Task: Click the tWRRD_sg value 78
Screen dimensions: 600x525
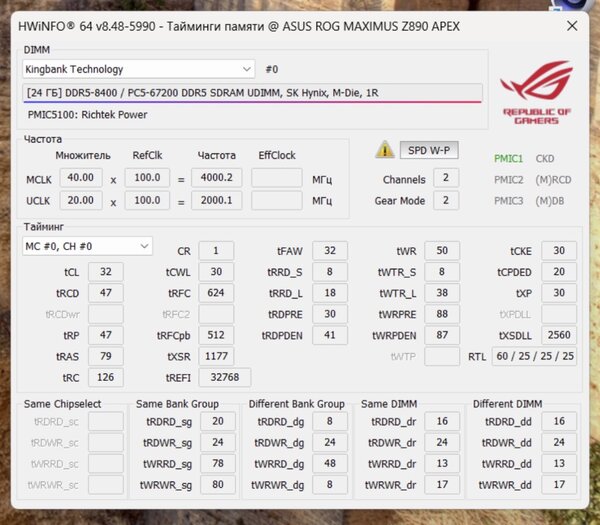Action: 218,463
